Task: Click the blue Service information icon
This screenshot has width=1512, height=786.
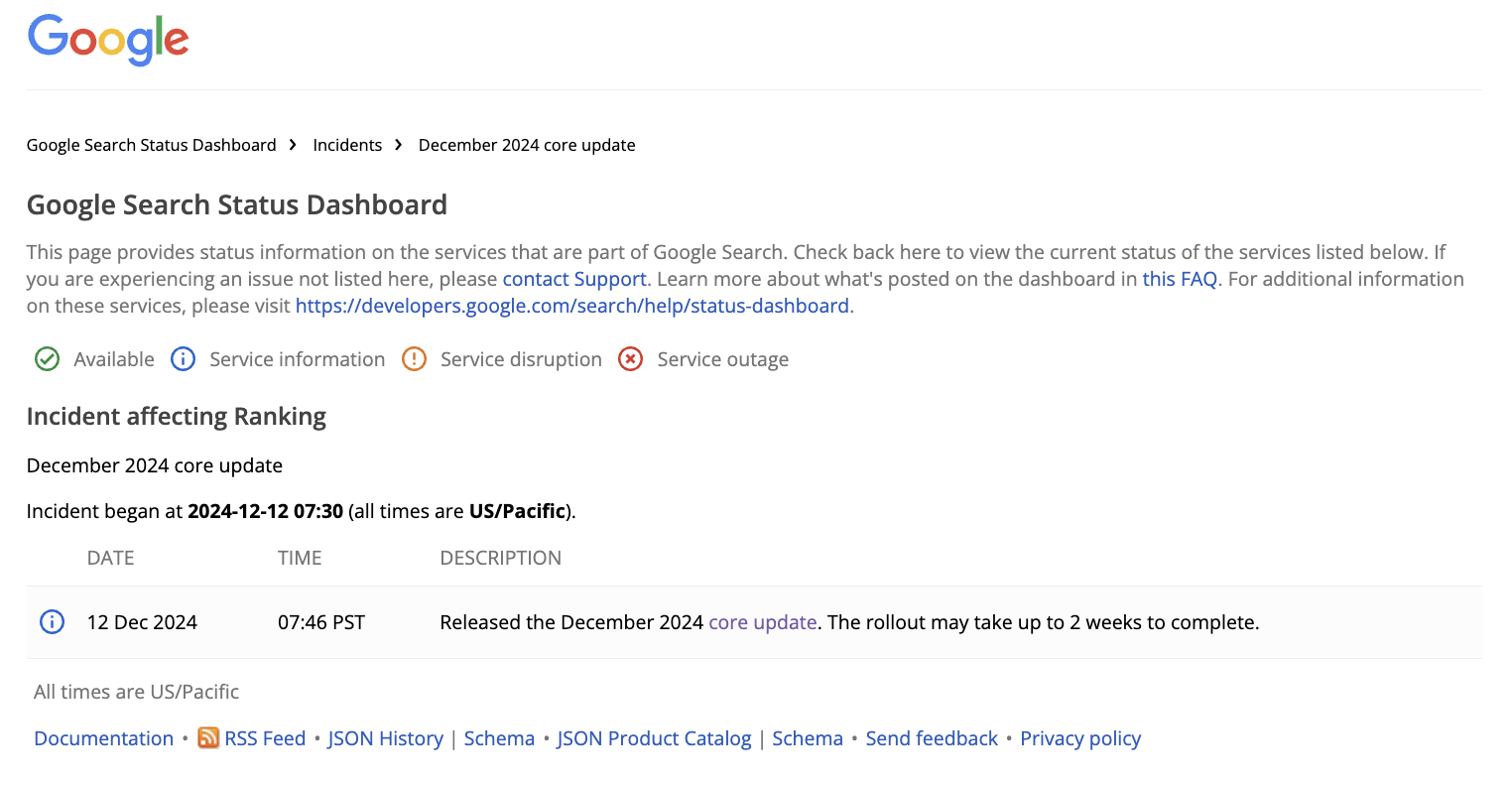Action: coord(183,359)
